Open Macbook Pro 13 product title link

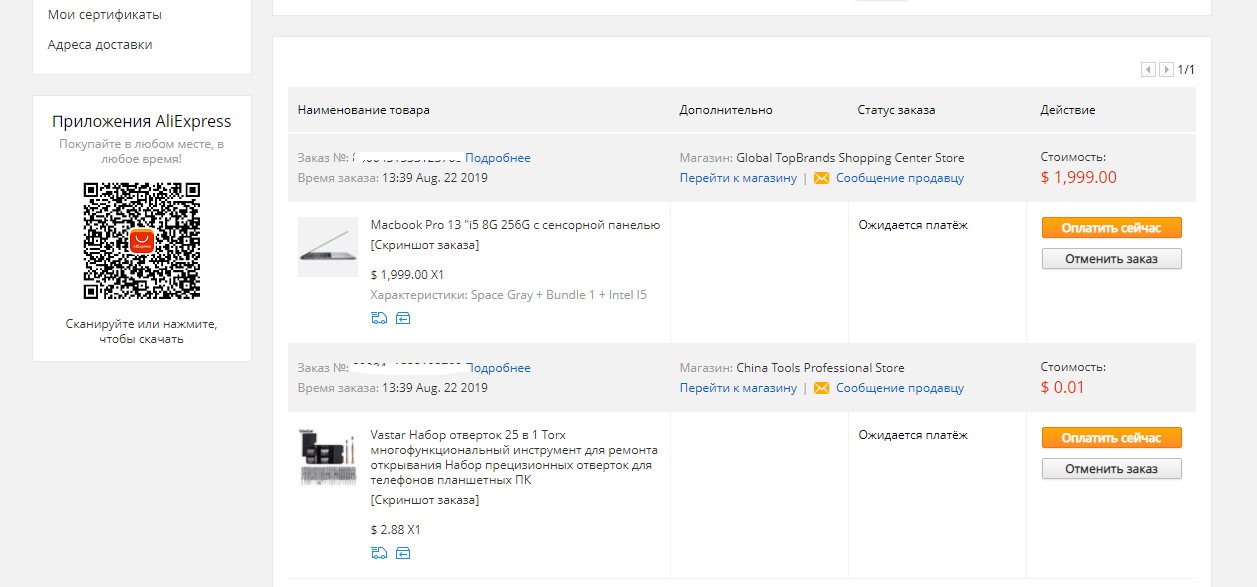pyautogui.click(x=515, y=225)
